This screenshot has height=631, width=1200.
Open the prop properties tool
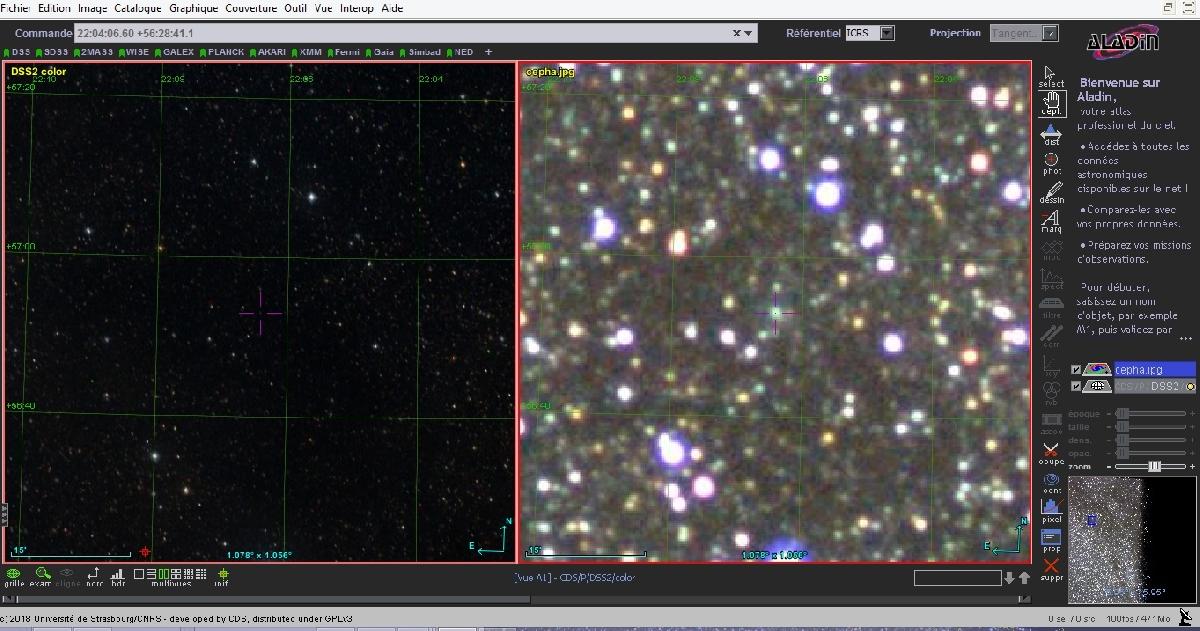click(1050, 541)
